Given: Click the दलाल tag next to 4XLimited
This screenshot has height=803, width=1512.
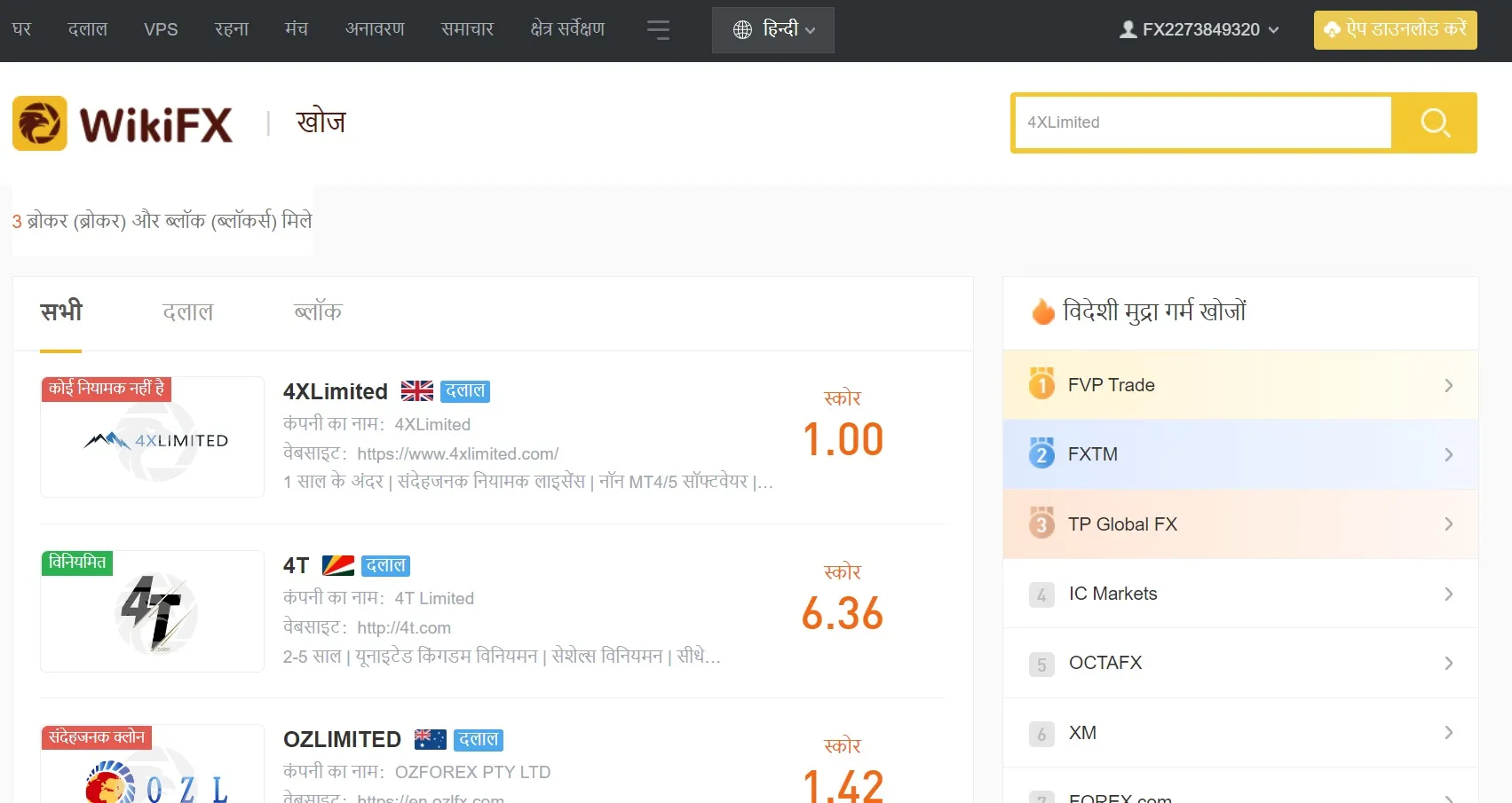Looking at the screenshot, I should [465, 391].
